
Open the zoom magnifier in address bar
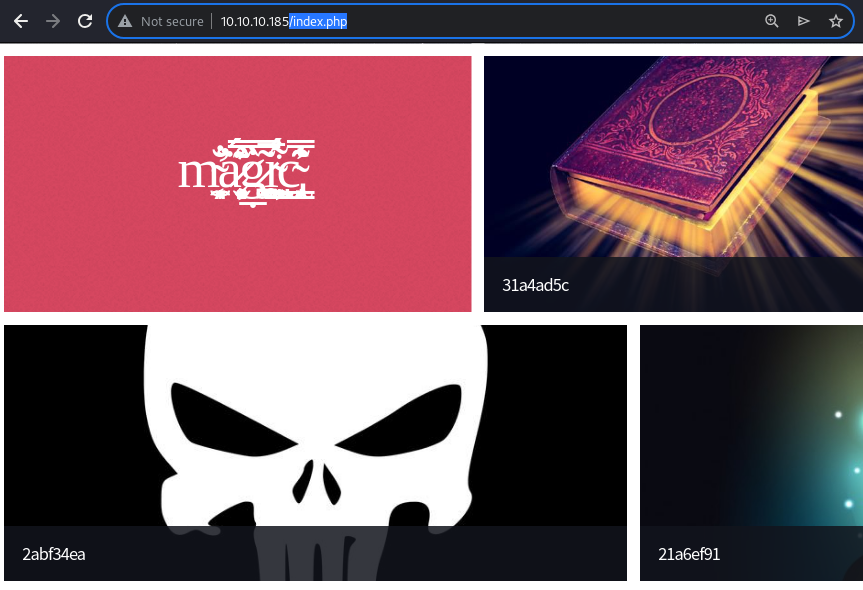[772, 21]
